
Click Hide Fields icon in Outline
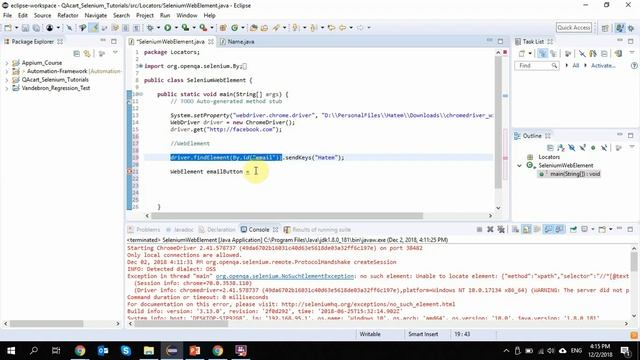(571, 148)
